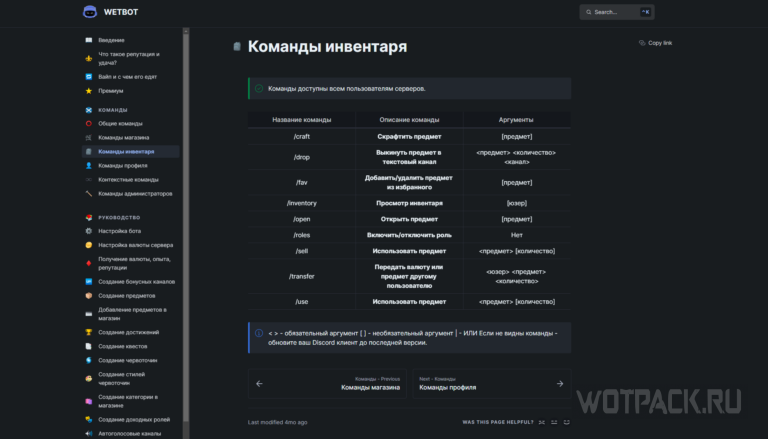Click the right arrow for next page
This screenshot has width=768, height=439.
click(x=559, y=383)
